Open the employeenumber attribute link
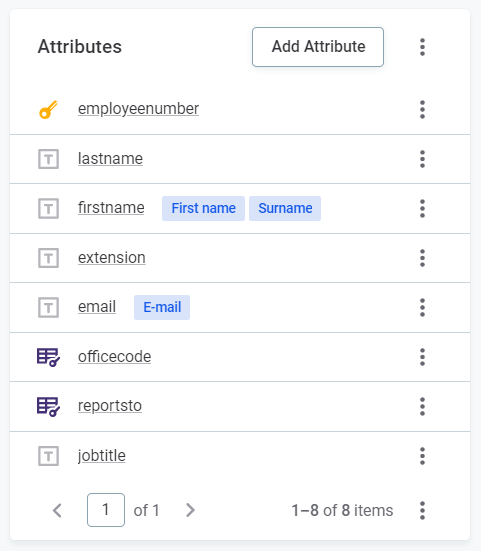 138,109
